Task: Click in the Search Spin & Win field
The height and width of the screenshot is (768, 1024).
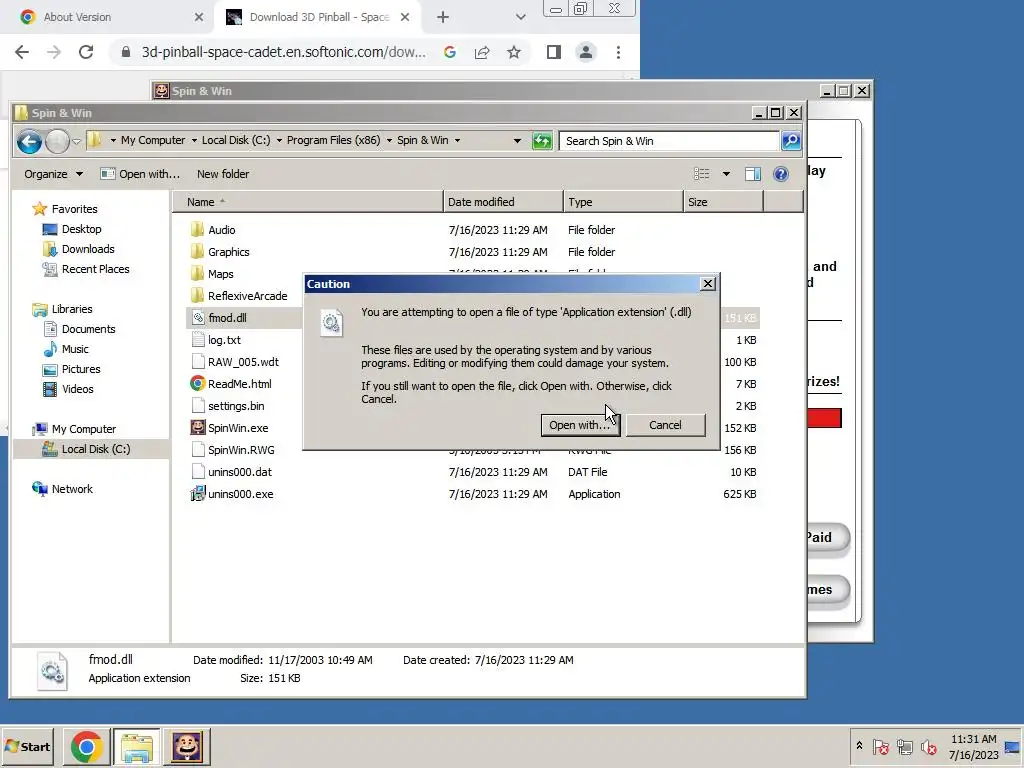Action: pyautogui.click(x=669, y=141)
